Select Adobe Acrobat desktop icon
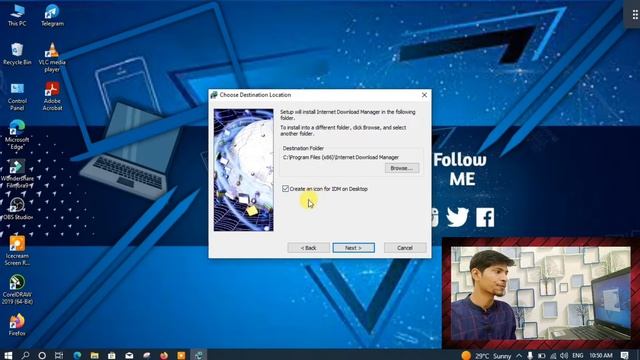The height and width of the screenshot is (360, 640). [x=52, y=96]
